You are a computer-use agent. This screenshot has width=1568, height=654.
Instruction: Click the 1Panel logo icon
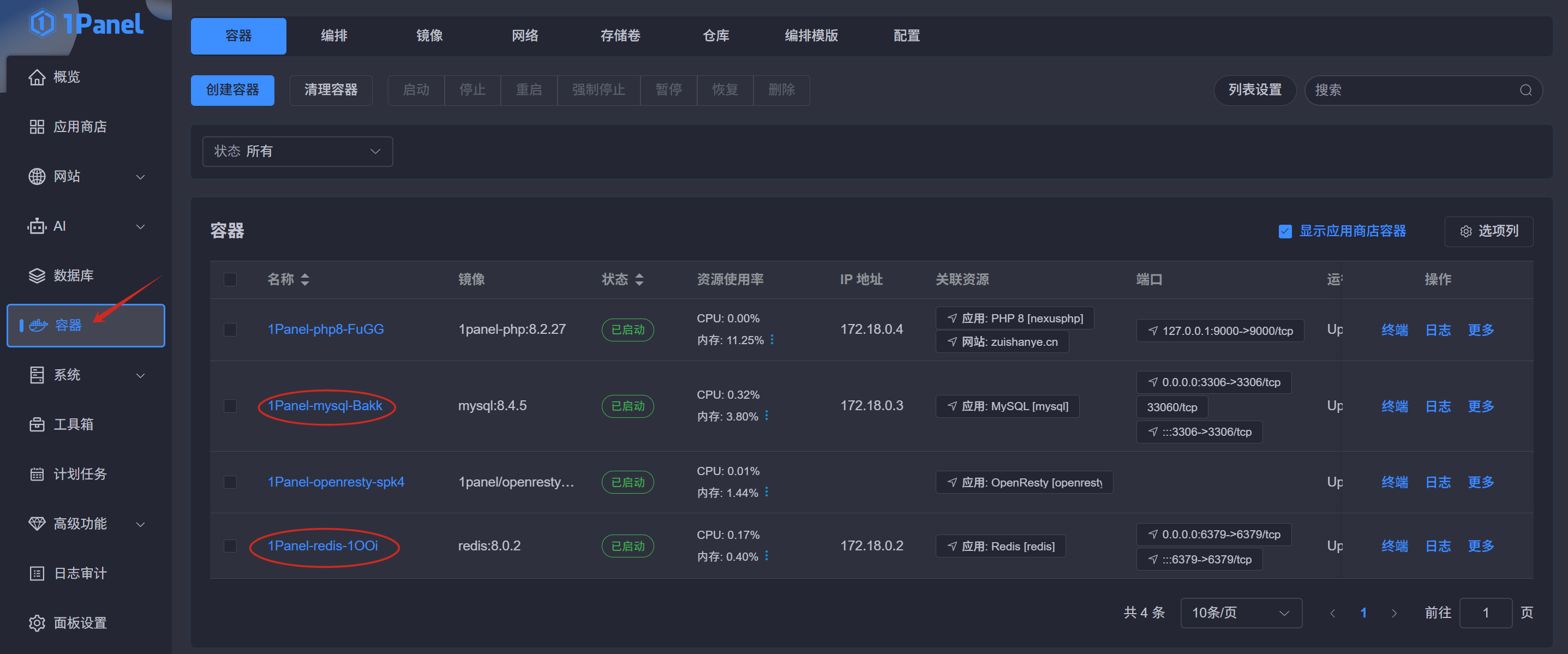pyautogui.click(x=43, y=23)
